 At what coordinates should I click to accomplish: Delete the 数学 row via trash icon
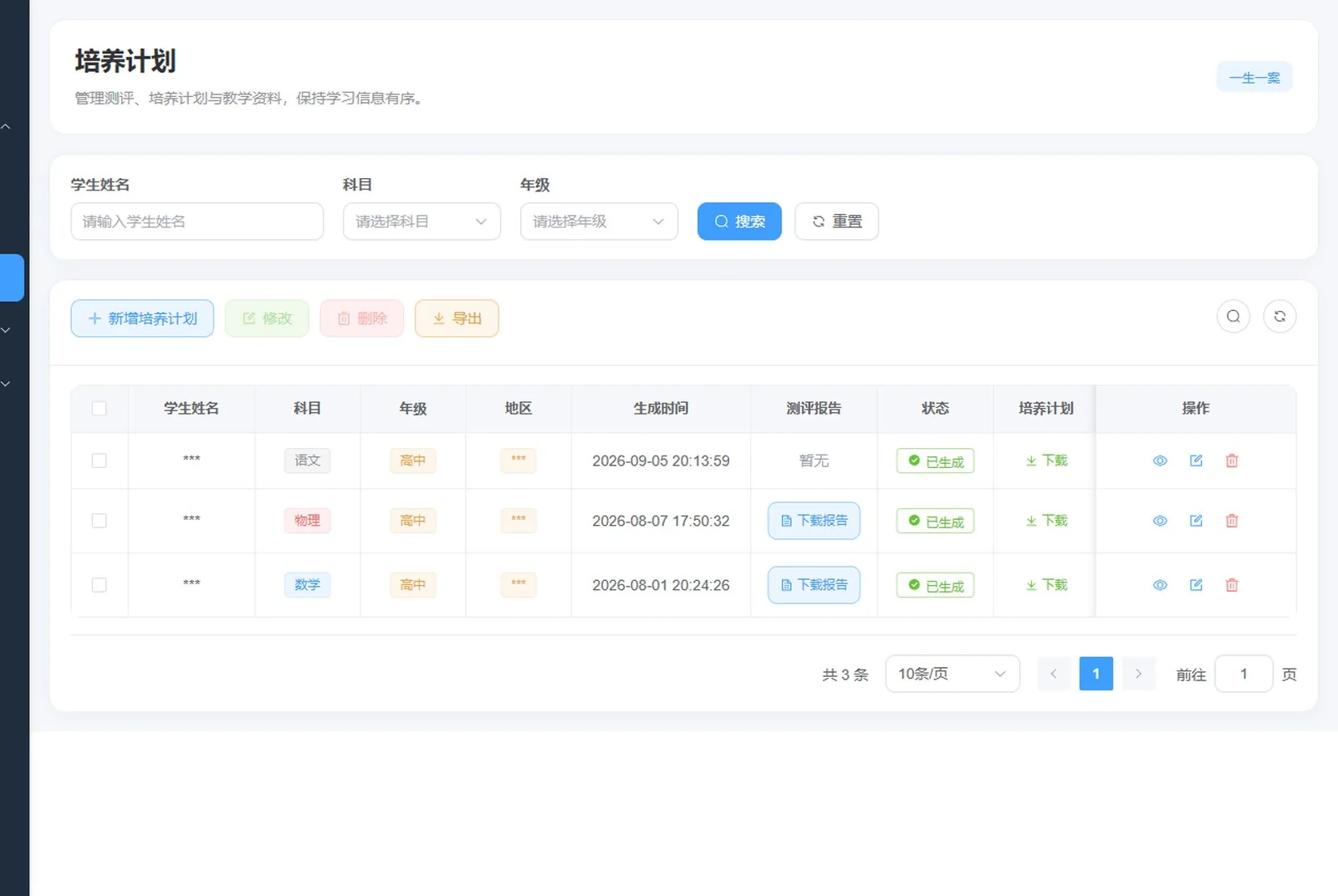click(x=1232, y=585)
